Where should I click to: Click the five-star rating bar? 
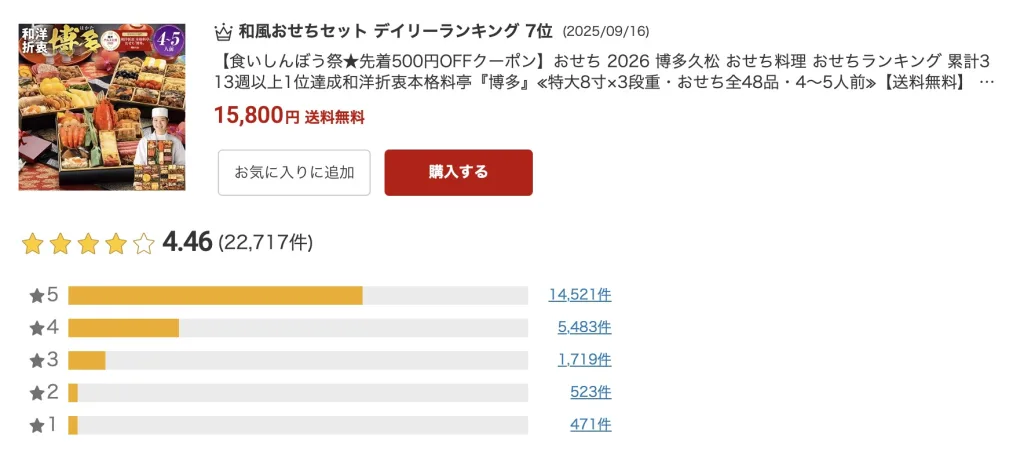(x=297, y=295)
